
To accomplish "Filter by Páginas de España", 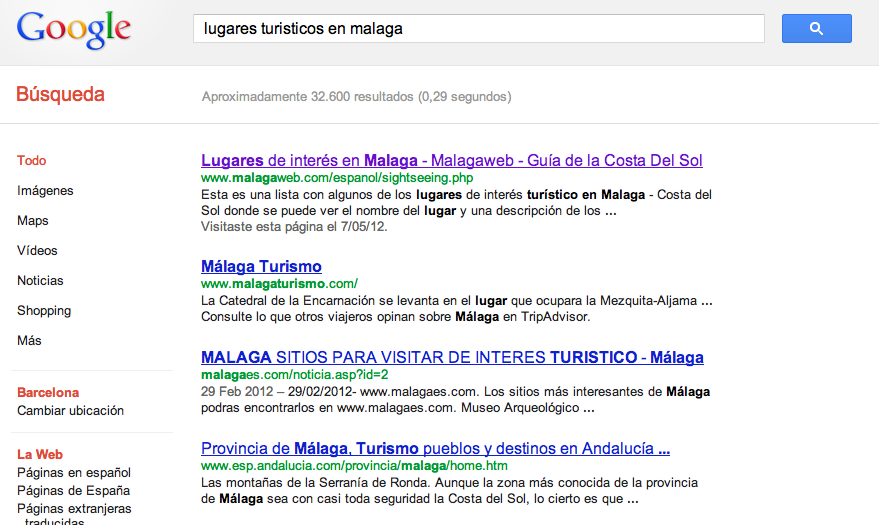I will click(73, 491).
